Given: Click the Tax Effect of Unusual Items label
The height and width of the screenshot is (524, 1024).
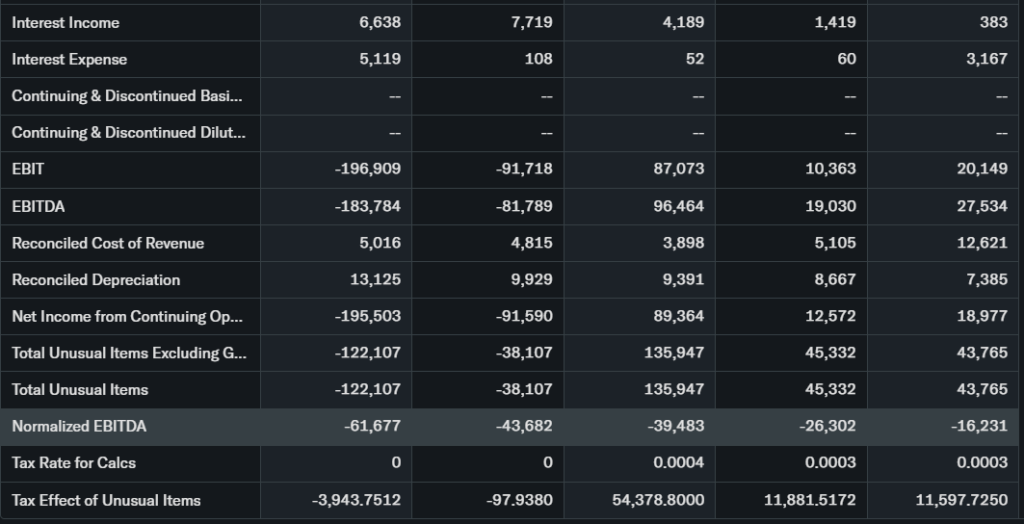Looking at the screenshot, I should pyautogui.click(x=106, y=500).
